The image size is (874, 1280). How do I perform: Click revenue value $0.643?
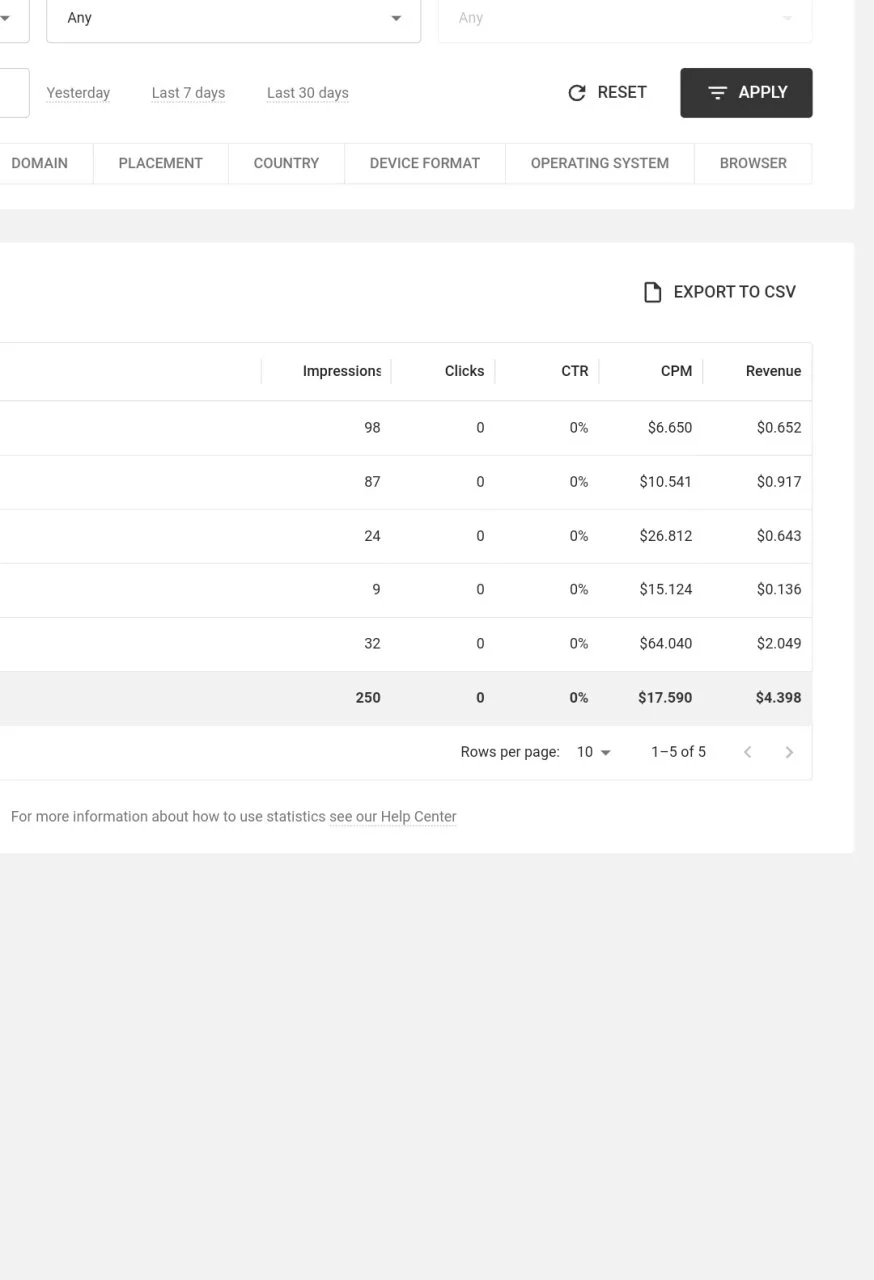[779, 536]
